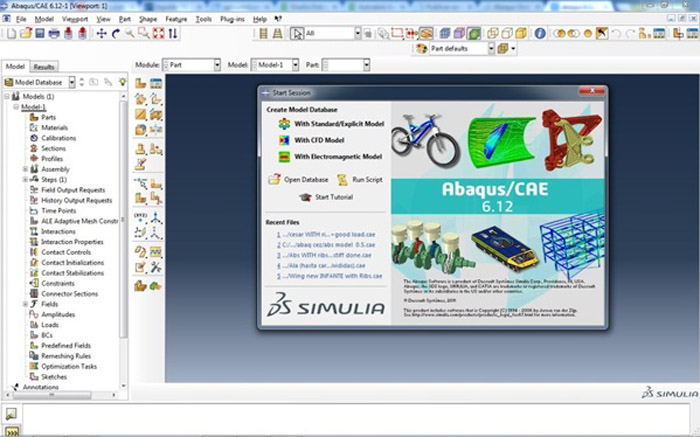
Task: Click the Start Tutorial graduation cap icon
Action: pos(305,197)
